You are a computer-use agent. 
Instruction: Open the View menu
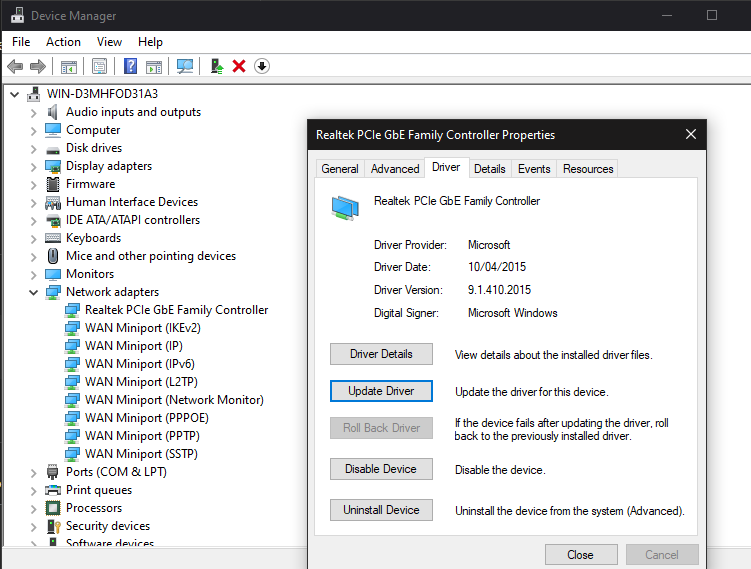coord(109,42)
